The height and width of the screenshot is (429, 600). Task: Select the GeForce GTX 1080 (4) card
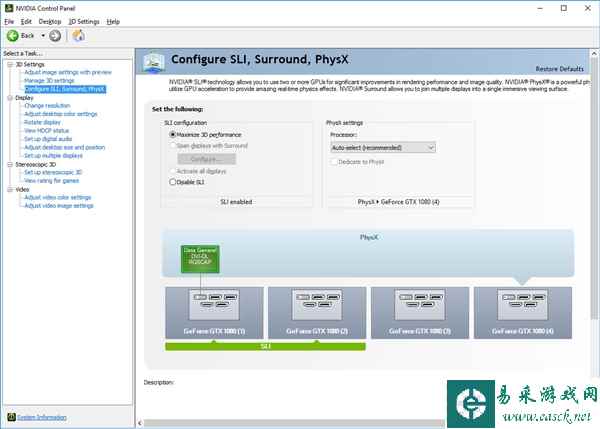tap(523, 313)
